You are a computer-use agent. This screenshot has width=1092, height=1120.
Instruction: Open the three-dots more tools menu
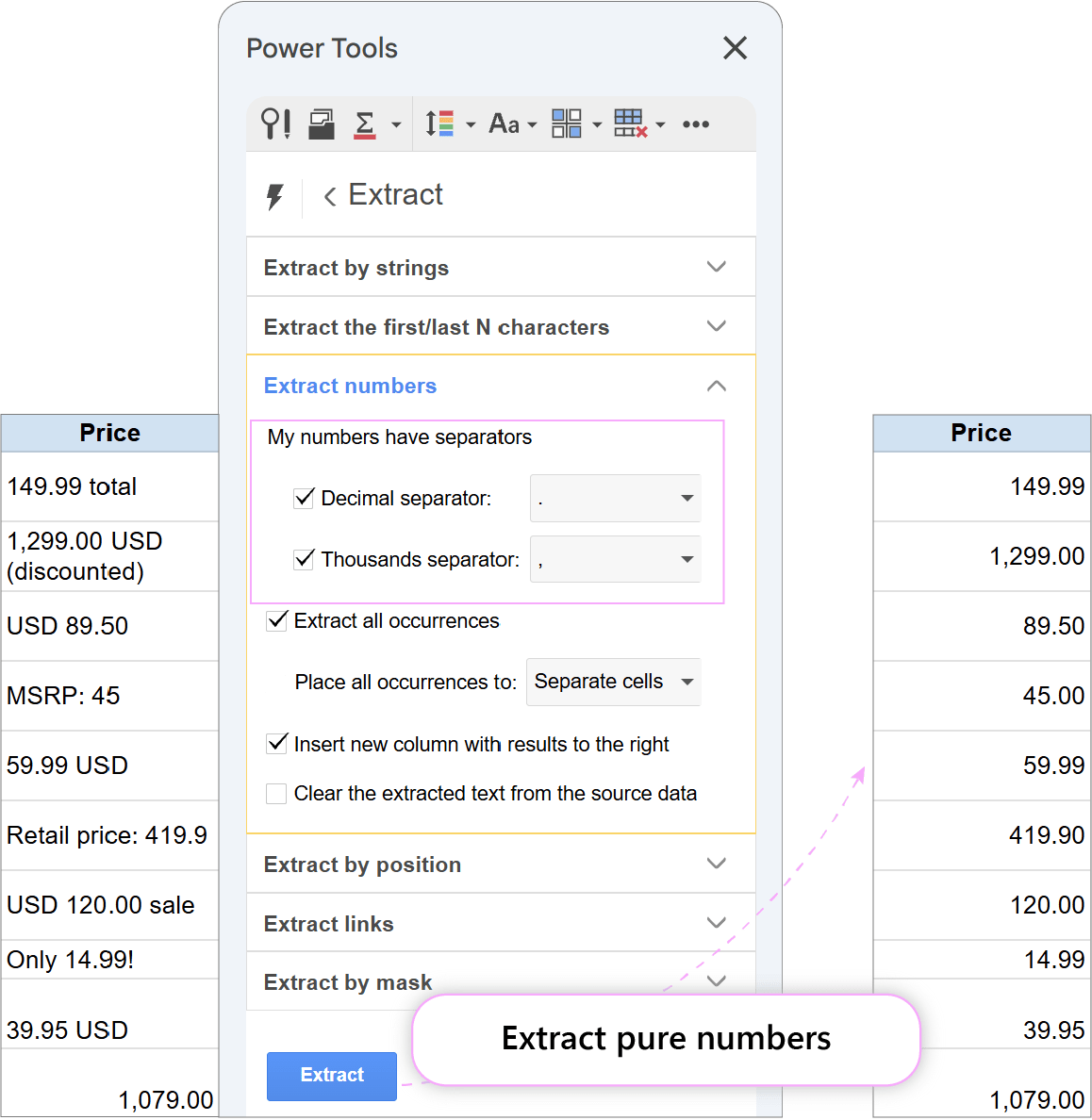coord(695,124)
